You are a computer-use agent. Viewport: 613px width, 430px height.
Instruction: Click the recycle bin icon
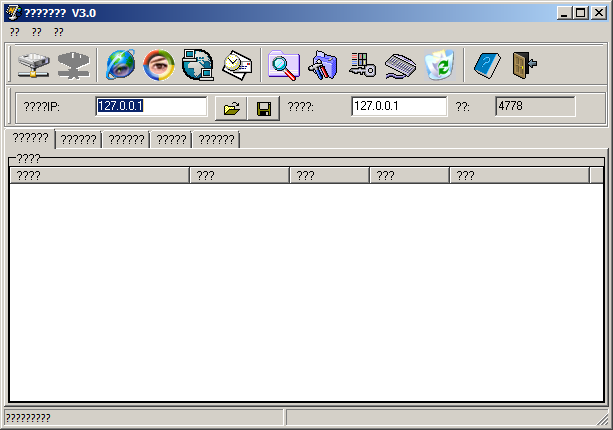coord(439,65)
